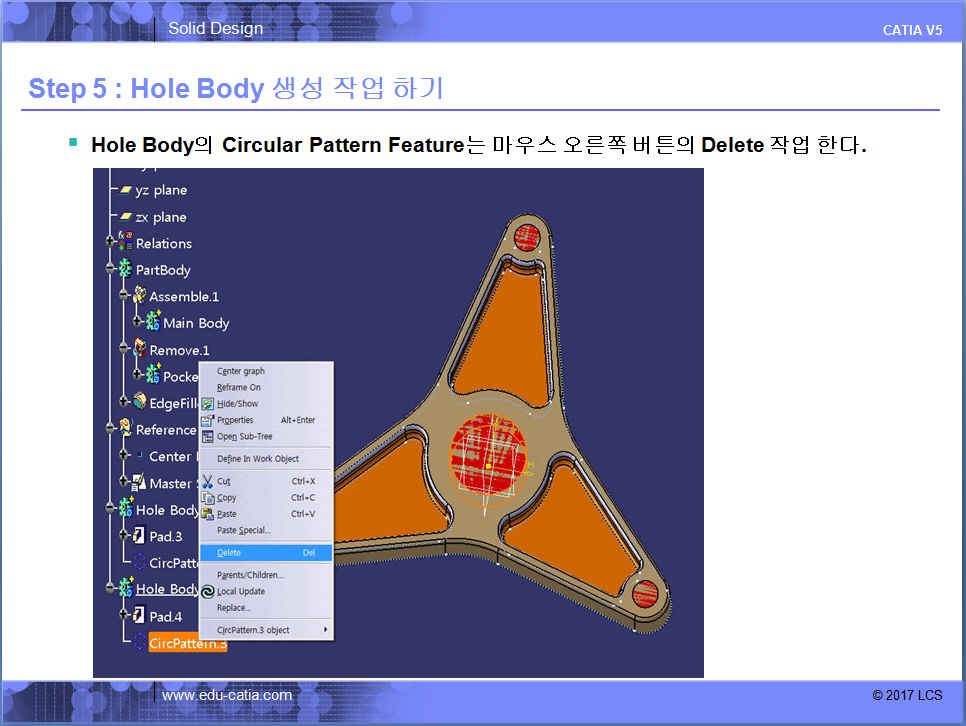Open the CircPattern.3 object submenu arrow
The image size is (966, 726).
pyautogui.click(x=324, y=630)
